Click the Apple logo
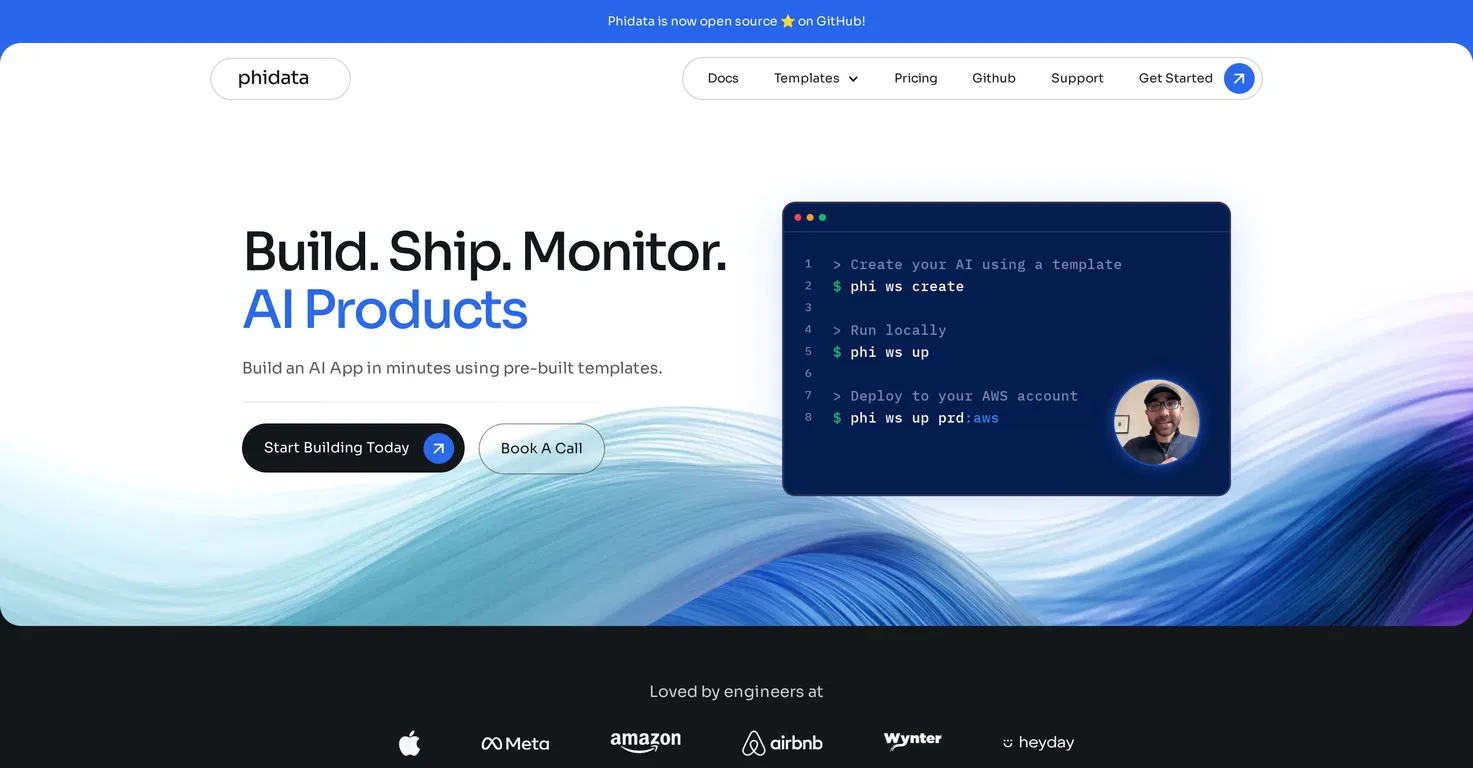 pyautogui.click(x=410, y=743)
